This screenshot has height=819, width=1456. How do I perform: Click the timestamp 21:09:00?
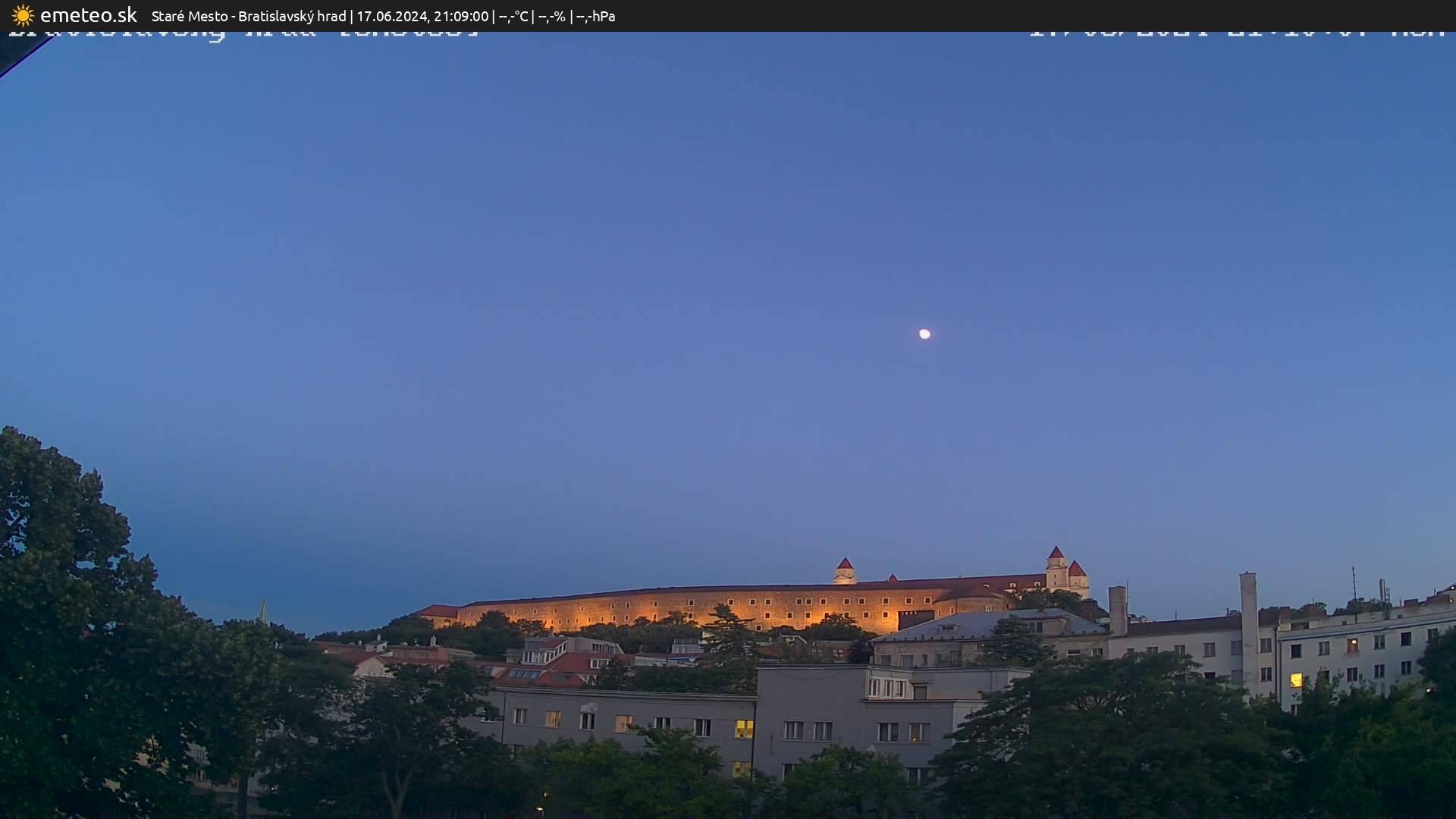coord(461,15)
